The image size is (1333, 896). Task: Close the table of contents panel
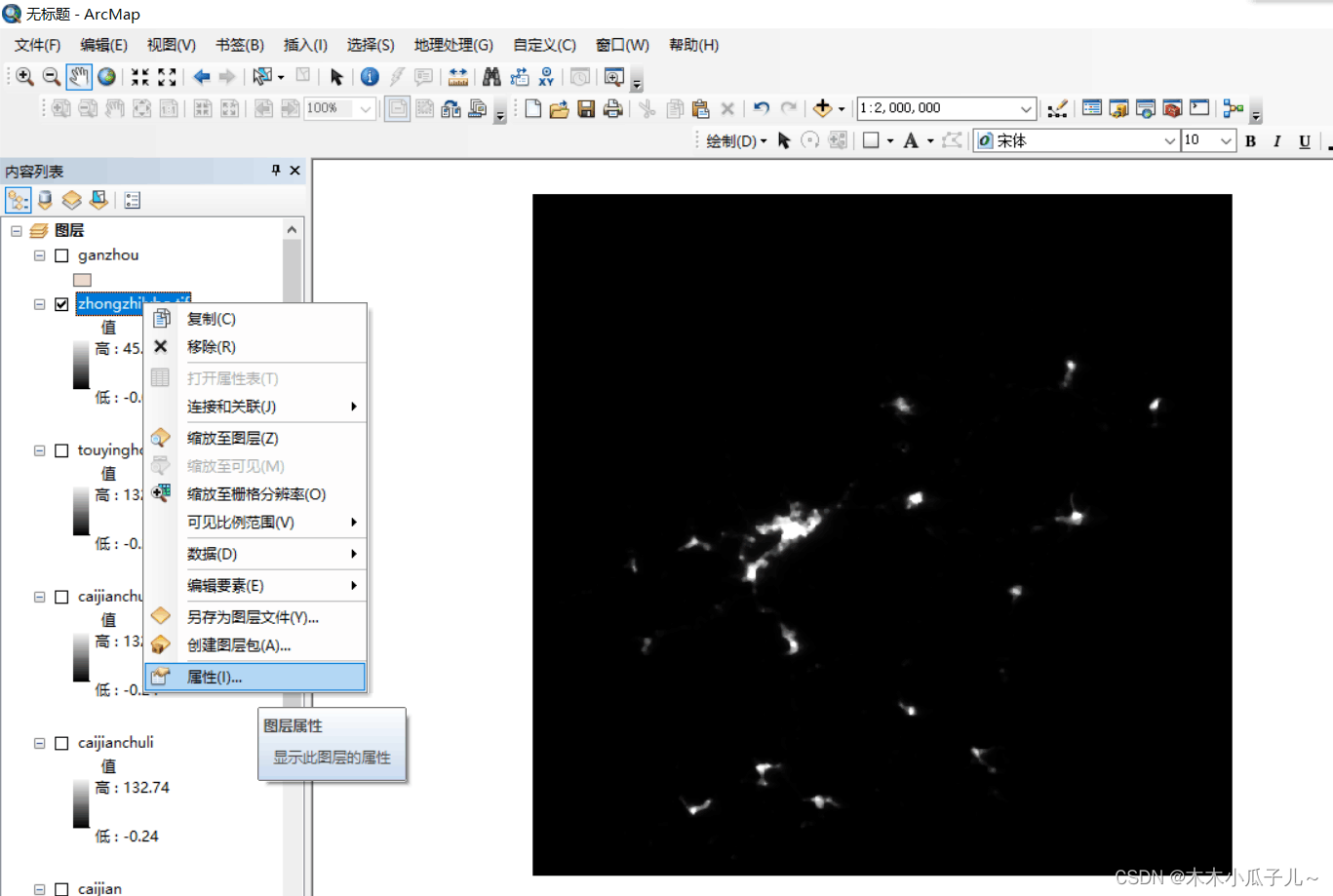pyautogui.click(x=294, y=171)
